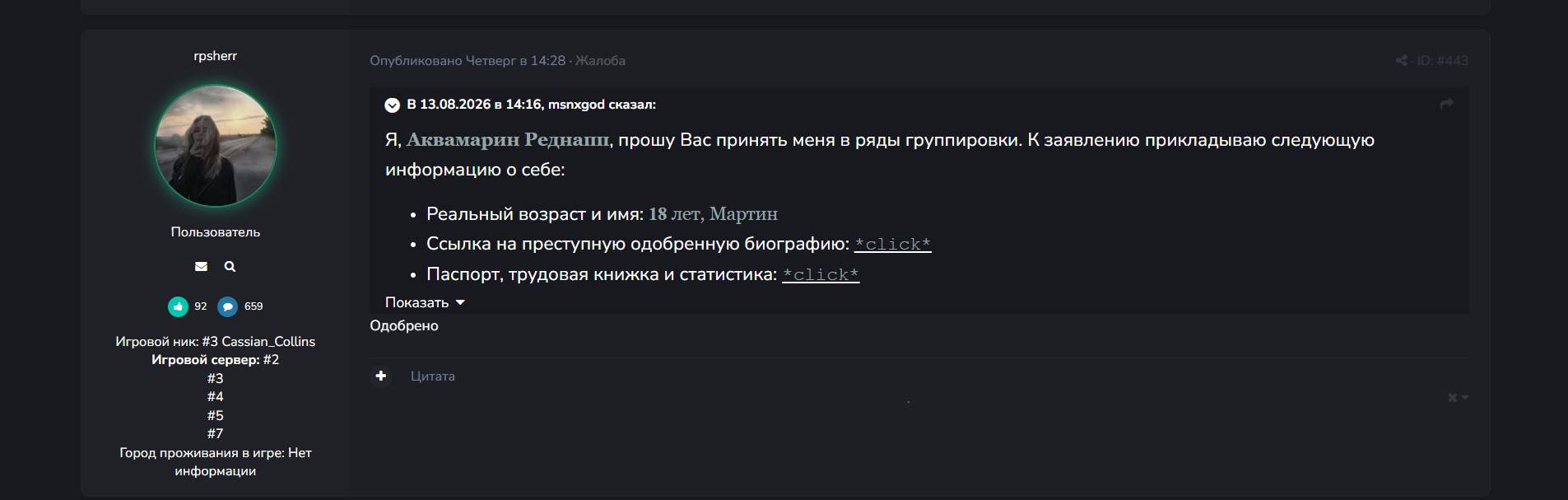Click the arrow icon to jump to quoted post
Image resolution: width=1568 pixels, height=500 pixels.
[x=1446, y=104]
